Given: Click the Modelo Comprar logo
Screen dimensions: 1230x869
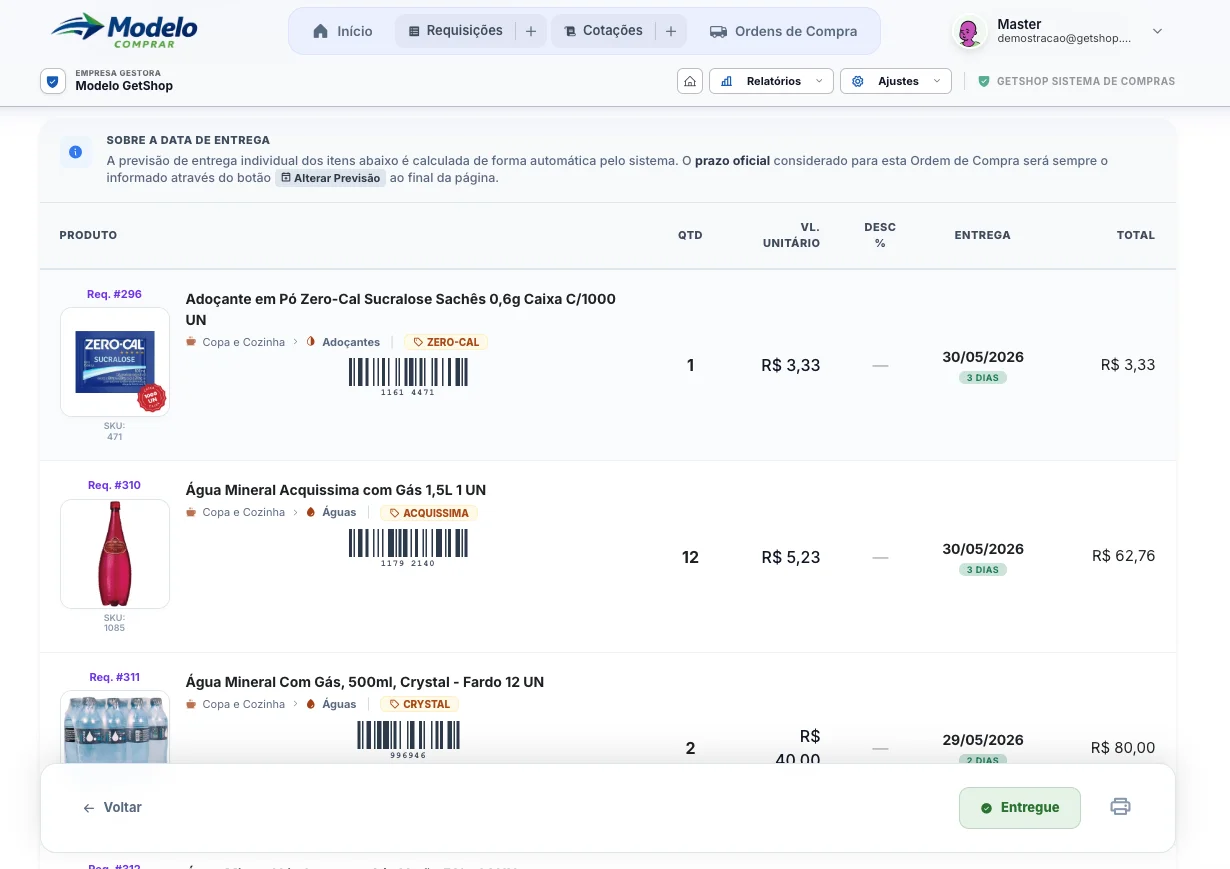Looking at the screenshot, I should 124,30.
